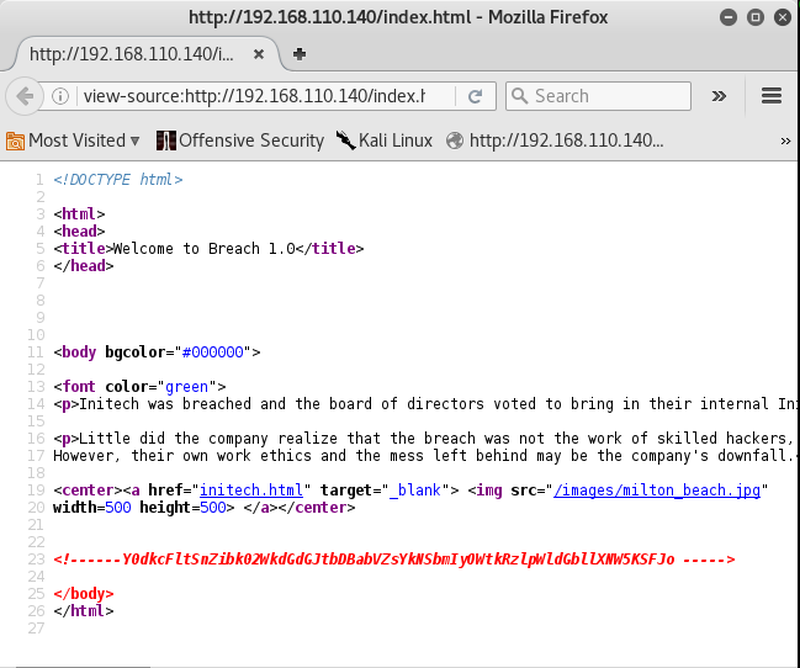Open the Kali Linux bookmark
This screenshot has height=668, width=800.
point(384,140)
